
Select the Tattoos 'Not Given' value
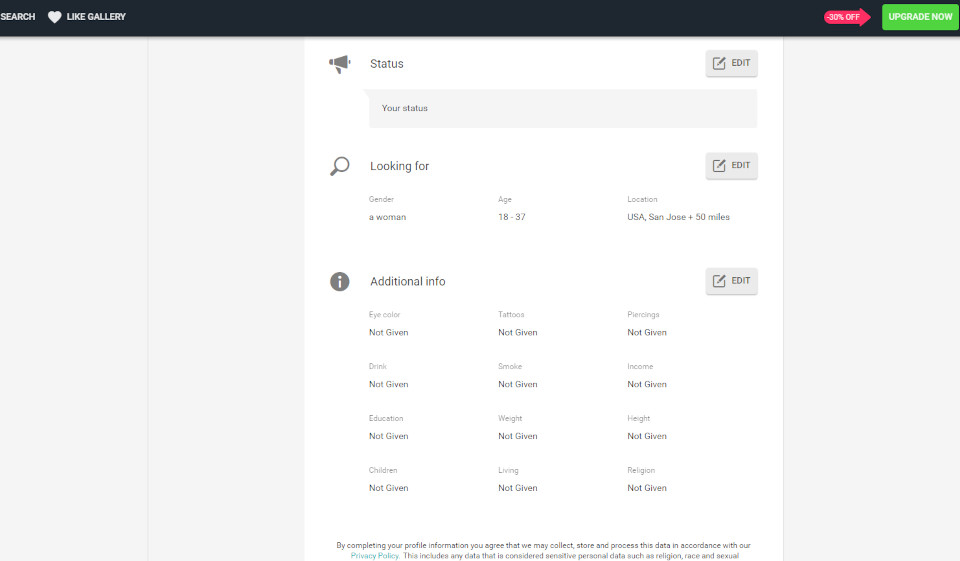tap(518, 333)
